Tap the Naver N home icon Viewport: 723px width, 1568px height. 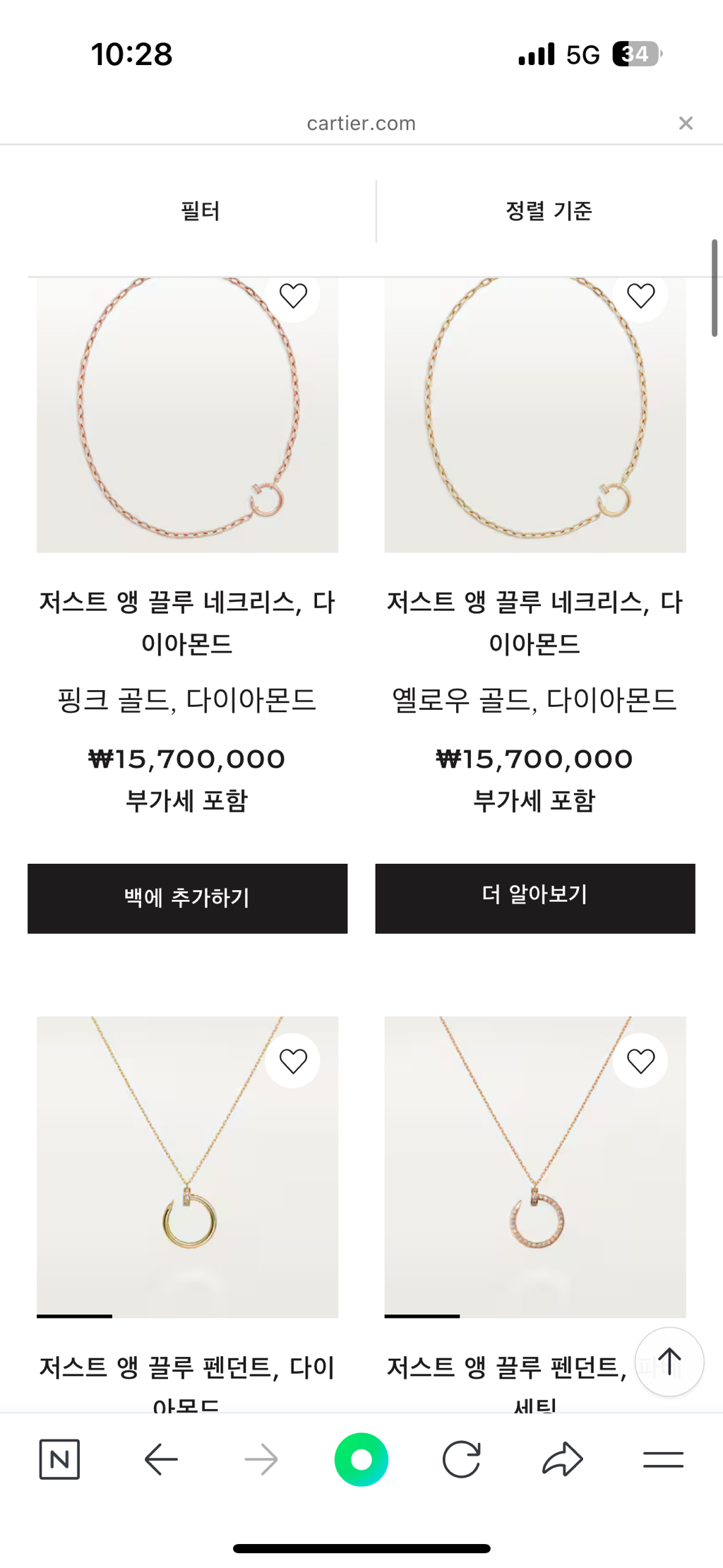point(59,1459)
